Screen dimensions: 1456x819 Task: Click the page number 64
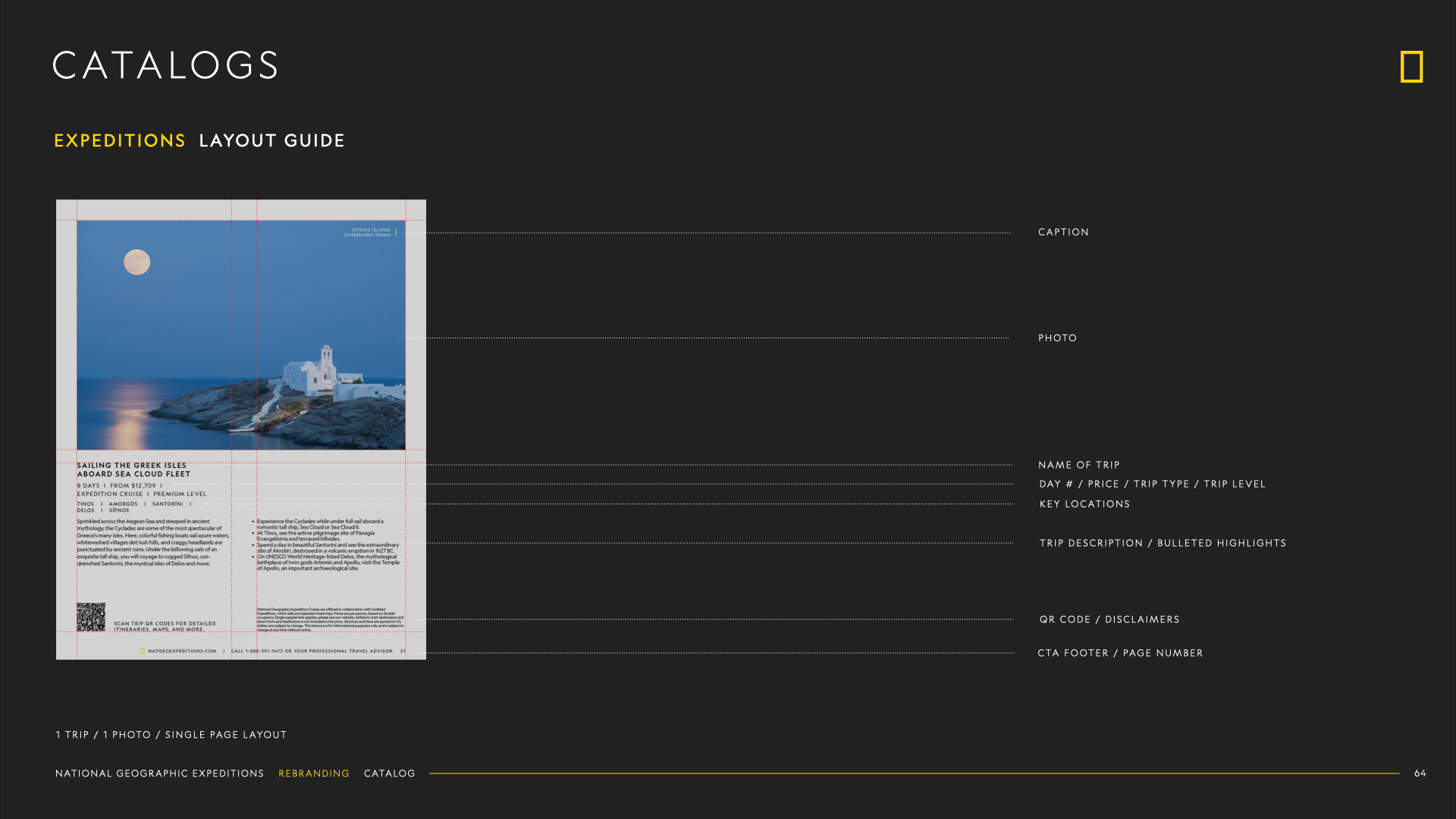tap(1420, 773)
